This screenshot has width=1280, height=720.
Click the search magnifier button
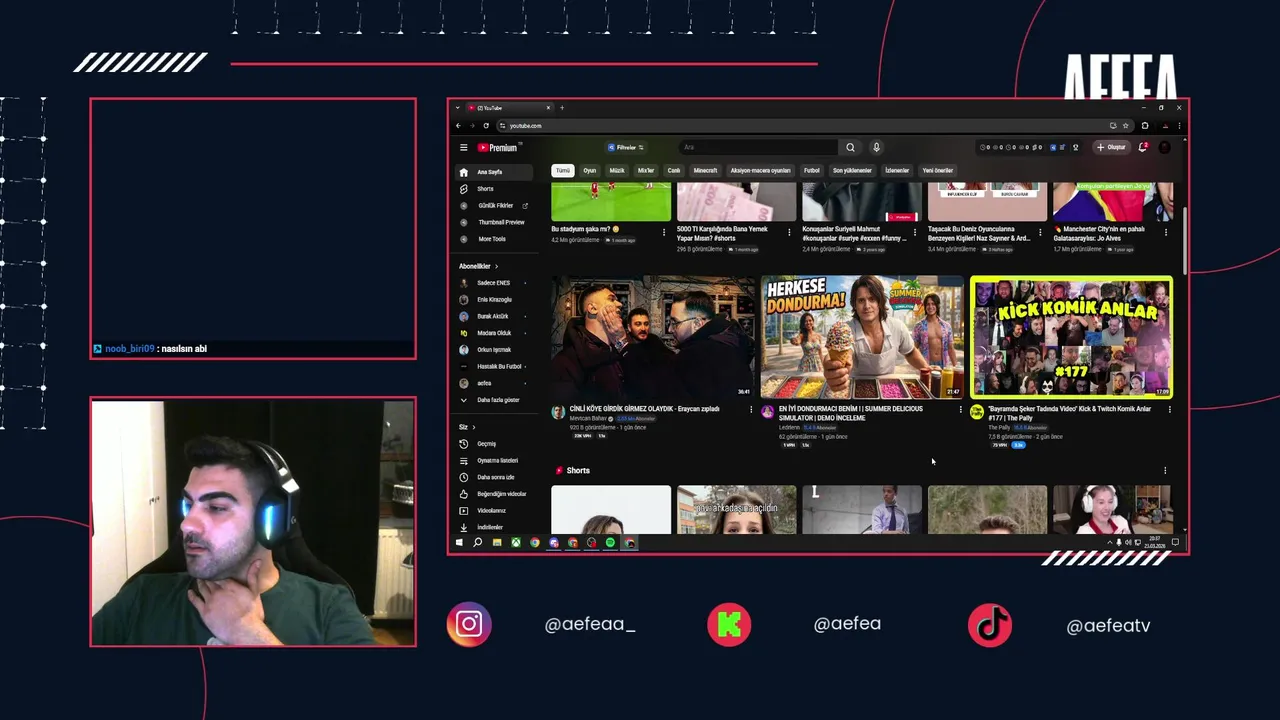click(850, 148)
